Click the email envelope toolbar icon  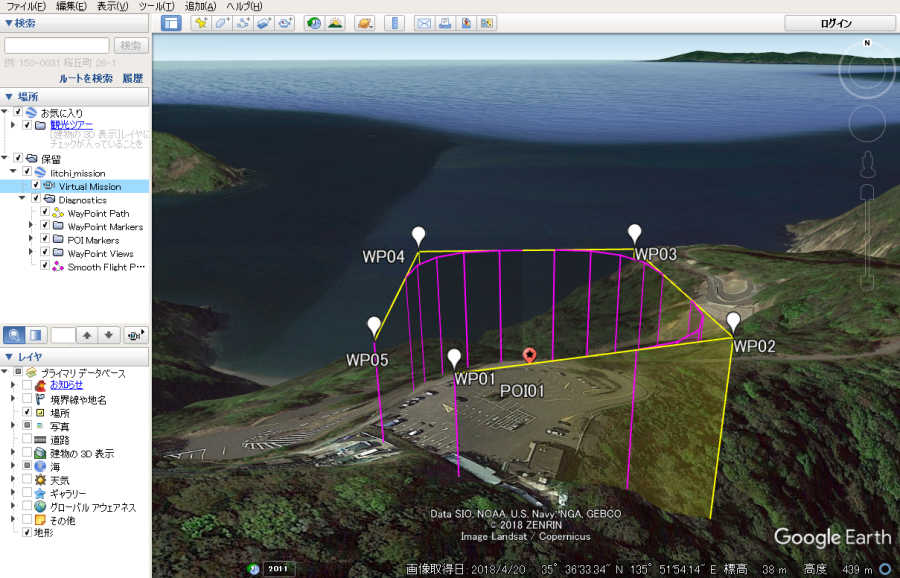pos(423,23)
